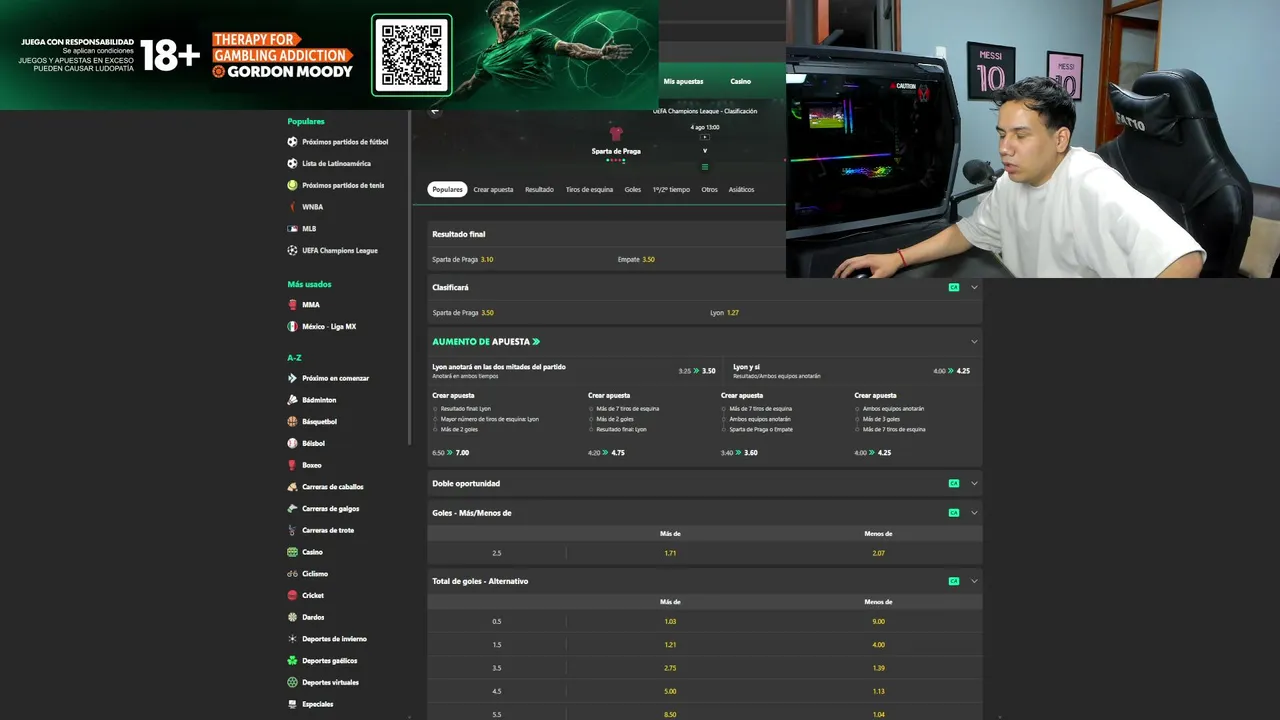Screen dimensions: 1280x720
Task: Collapse the Total de goles - Alternativo market
Action: point(975,581)
